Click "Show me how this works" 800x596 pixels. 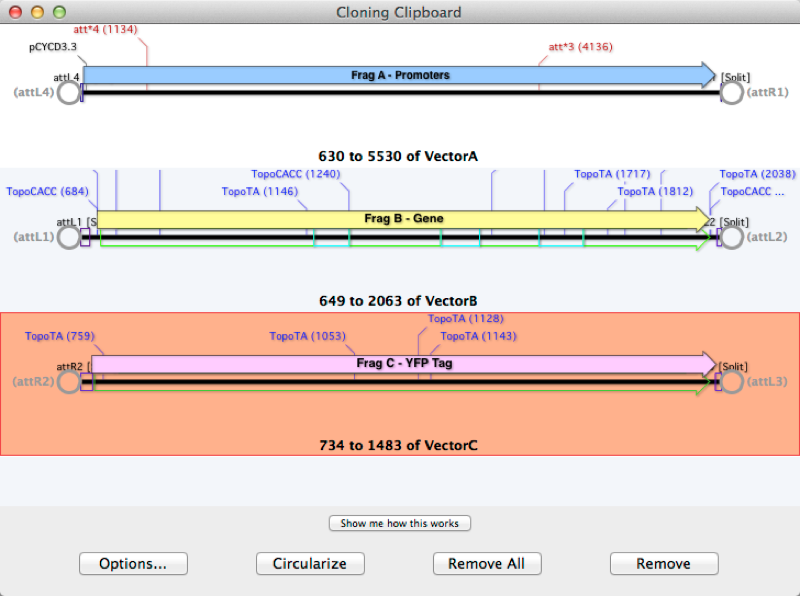click(x=399, y=522)
